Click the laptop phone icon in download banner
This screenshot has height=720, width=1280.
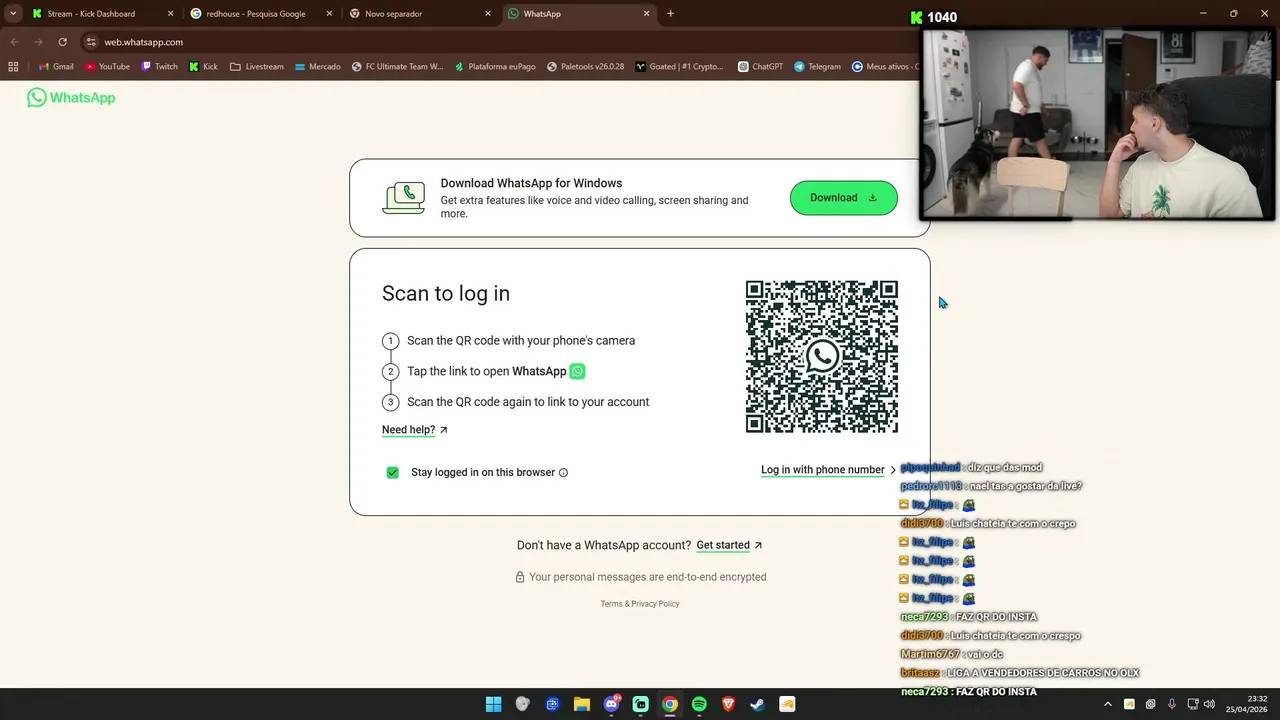coord(404,198)
